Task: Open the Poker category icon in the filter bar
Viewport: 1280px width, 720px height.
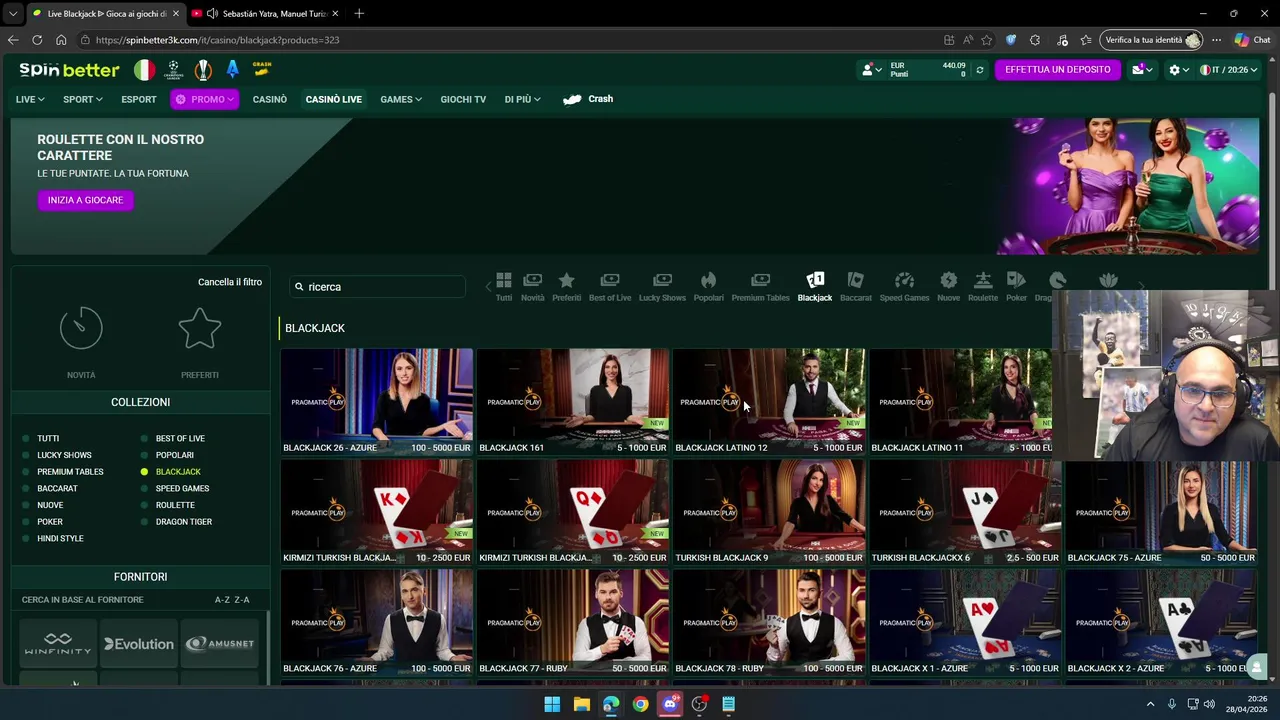Action: point(1016,287)
